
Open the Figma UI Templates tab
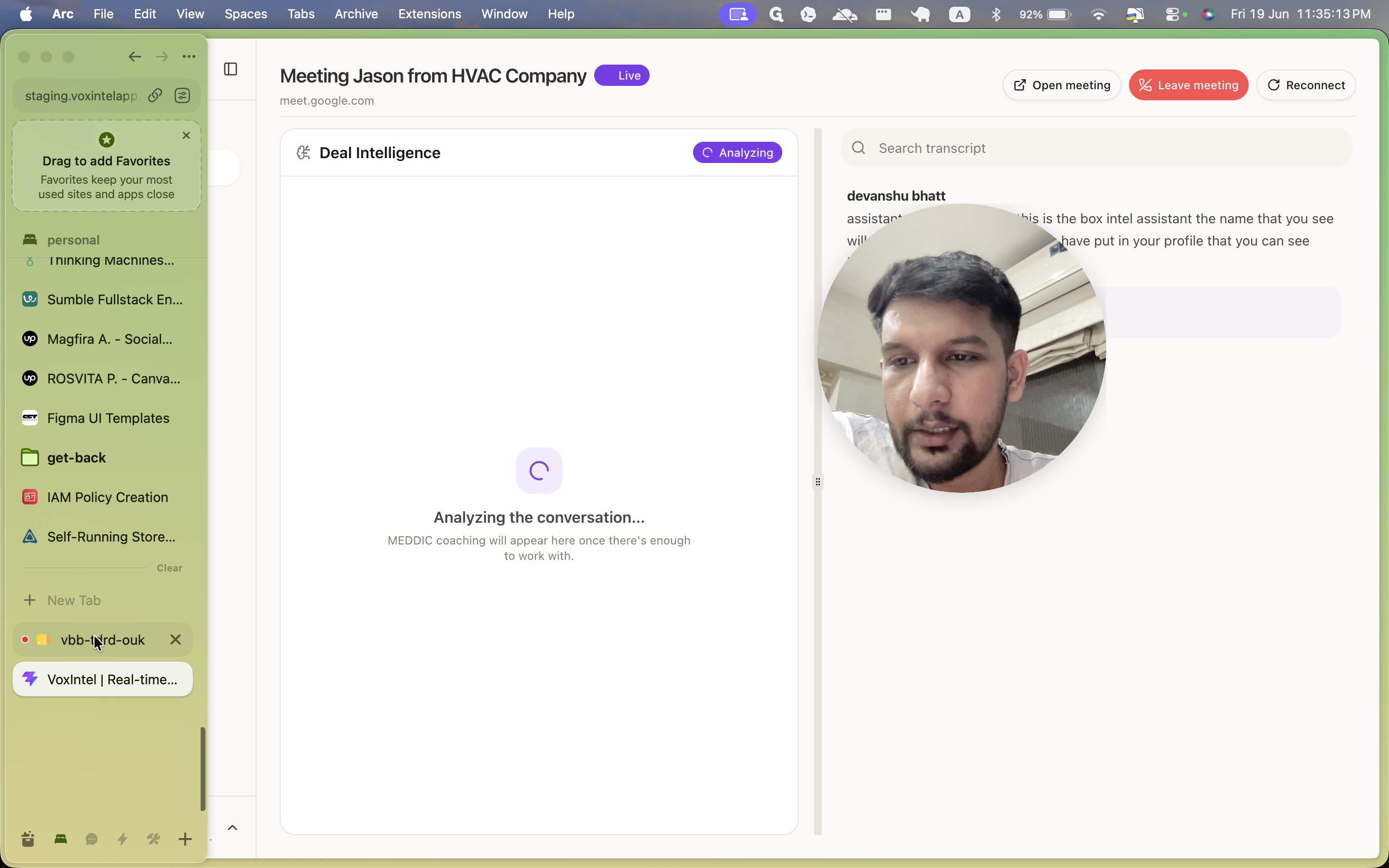(103, 418)
